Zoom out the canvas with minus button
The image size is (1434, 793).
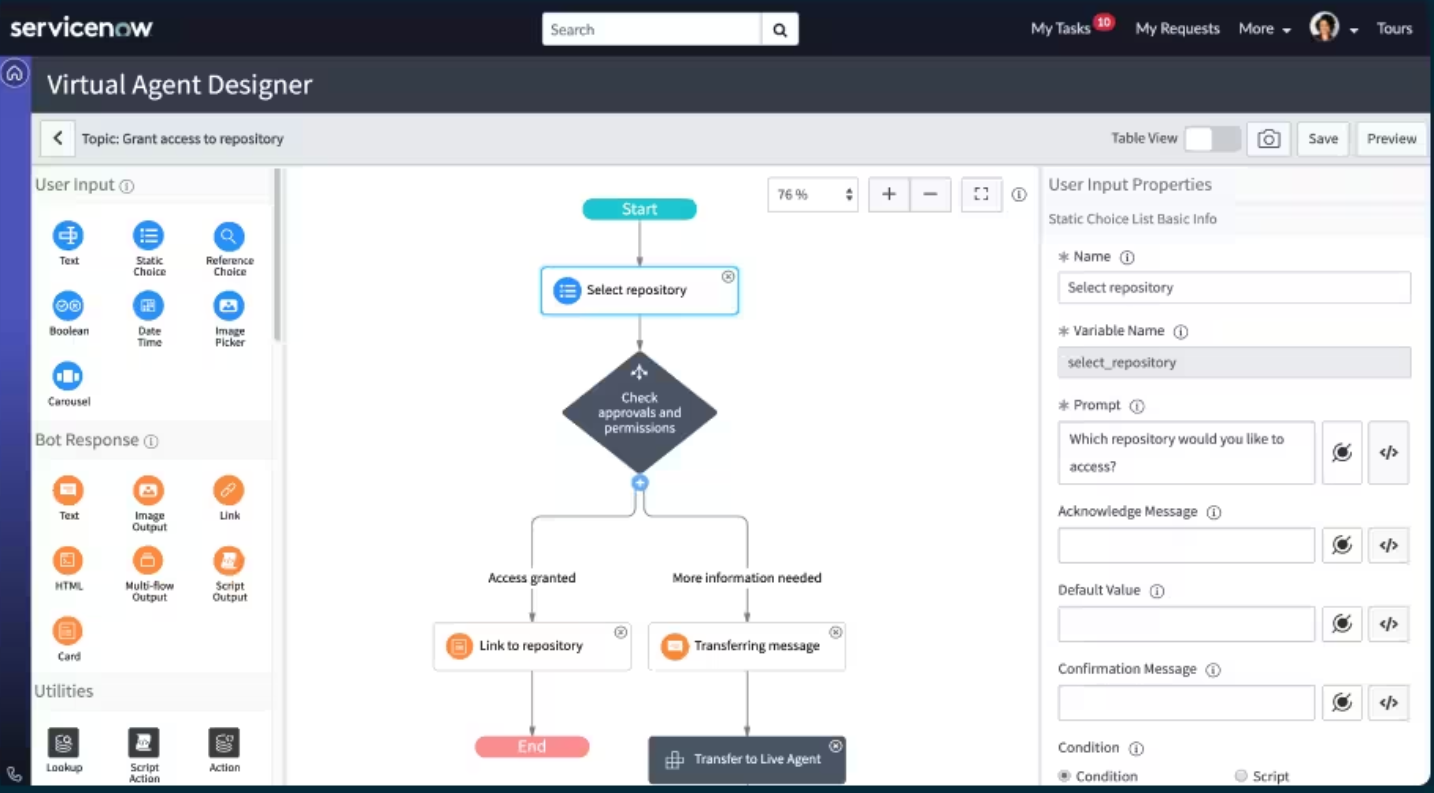coord(930,194)
